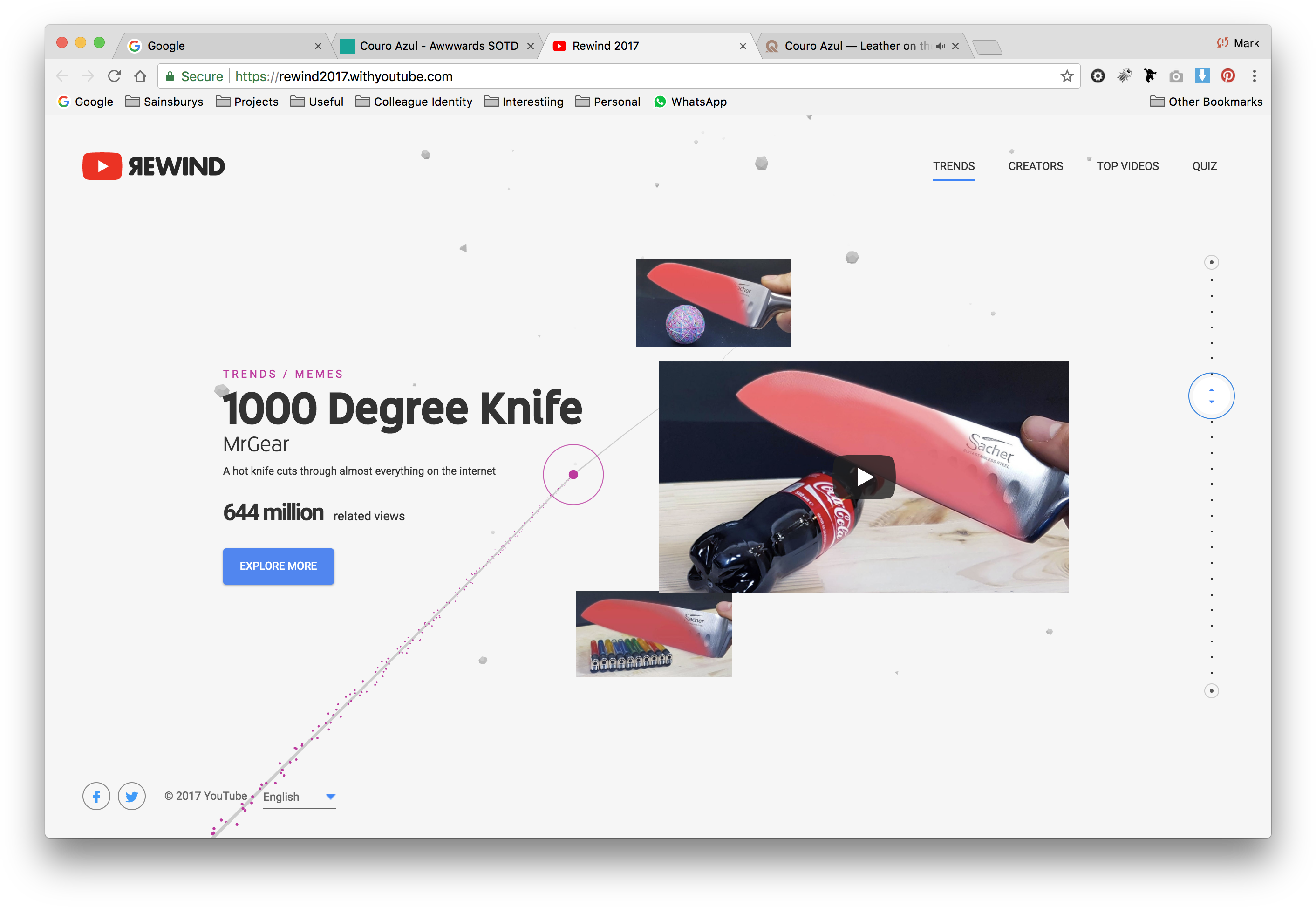Mute audio on Couro Azul Leather tab
Image resolution: width=1316 pixels, height=907 pixels.
pos(941,46)
